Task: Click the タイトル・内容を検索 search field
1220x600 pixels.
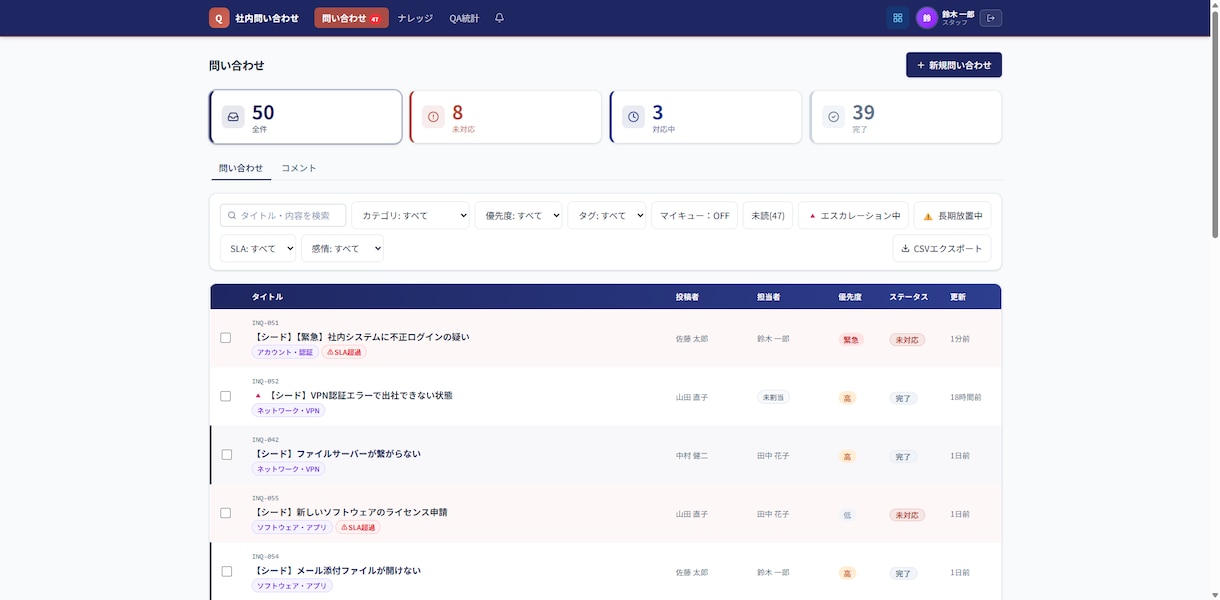Action: coord(283,216)
